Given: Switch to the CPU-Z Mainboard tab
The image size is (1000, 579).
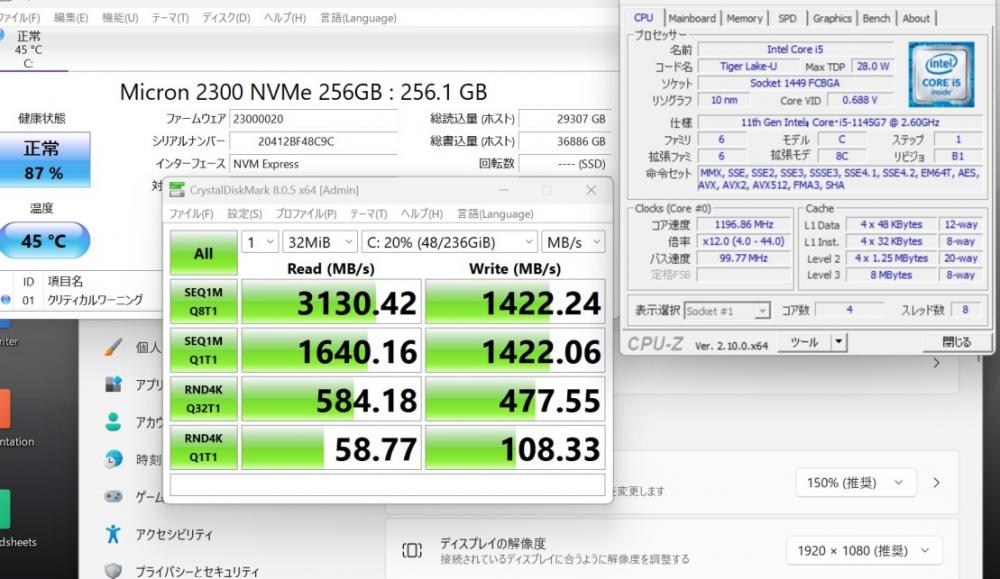Looking at the screenshot, I should point(692,18).
